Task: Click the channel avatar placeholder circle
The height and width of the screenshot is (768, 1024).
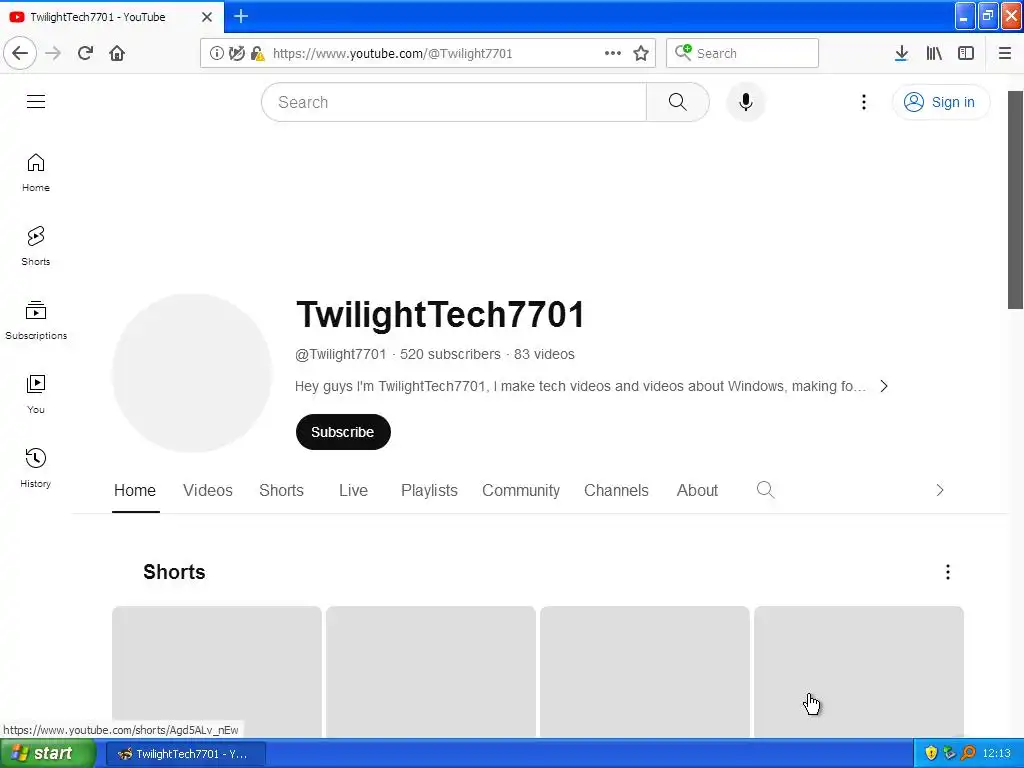Action: click(192, 373)
